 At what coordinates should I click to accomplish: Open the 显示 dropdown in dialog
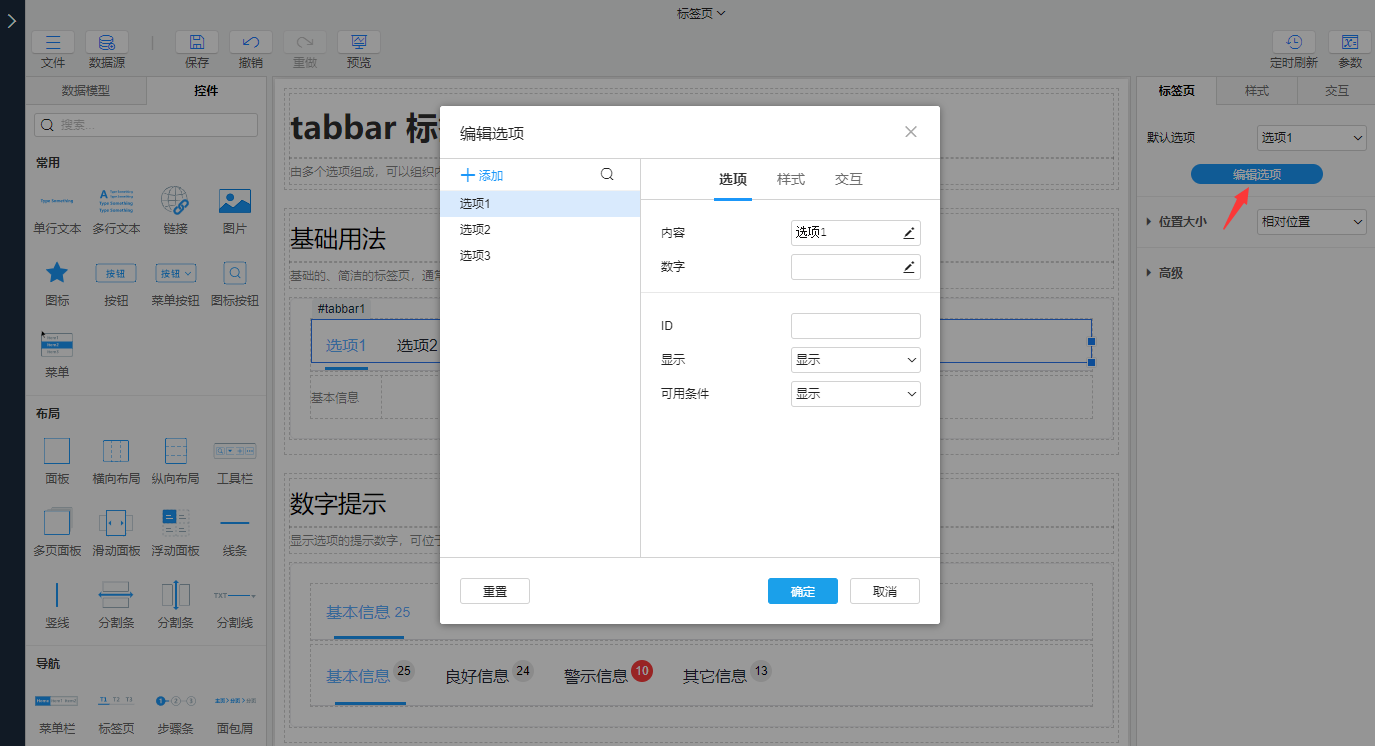[x=855, y=360]
